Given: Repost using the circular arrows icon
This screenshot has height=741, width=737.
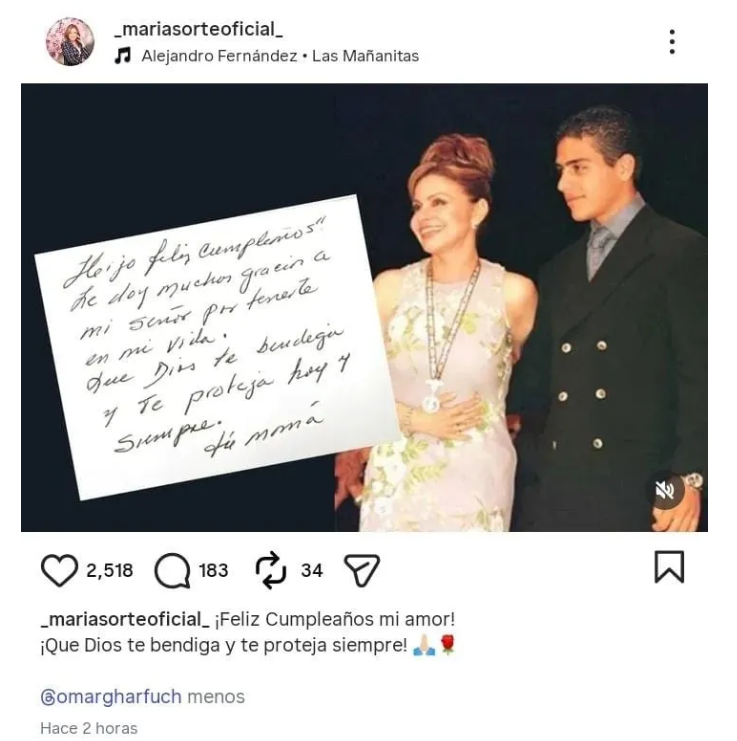Looking at the screenshot, I should (271, 570).
